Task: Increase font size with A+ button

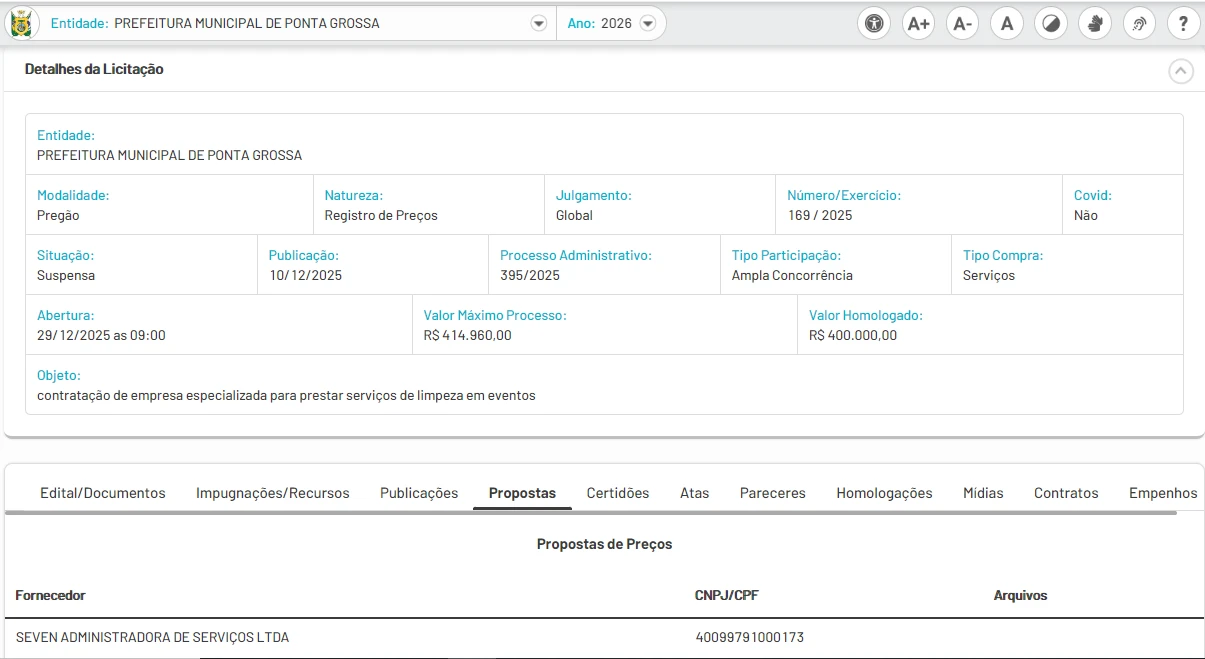Action: point(918,23)
